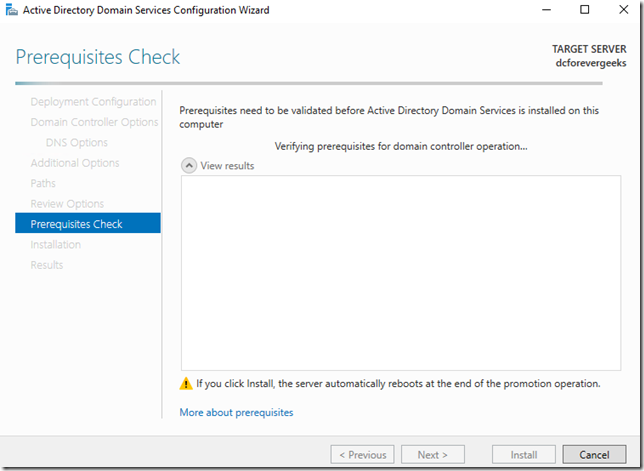Maximize the wizard window
This screenshot has width=644, height=471.
[x=585, y=10]
